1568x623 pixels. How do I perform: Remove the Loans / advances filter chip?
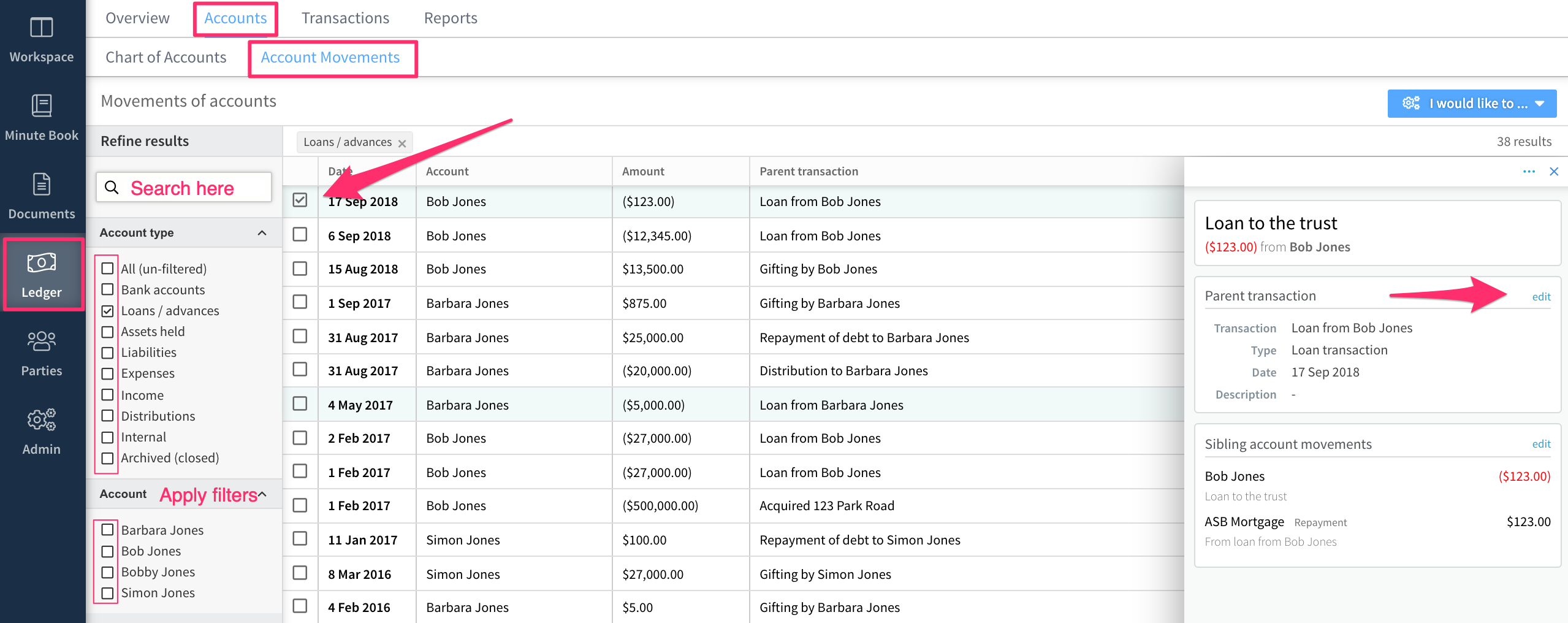coord(403,142)
